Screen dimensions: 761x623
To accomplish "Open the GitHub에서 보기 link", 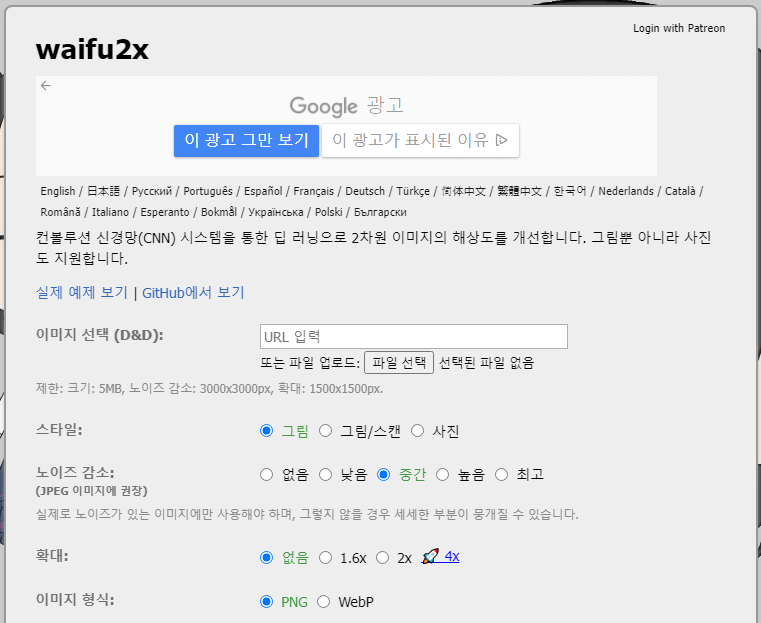I will tap(193, 293).
